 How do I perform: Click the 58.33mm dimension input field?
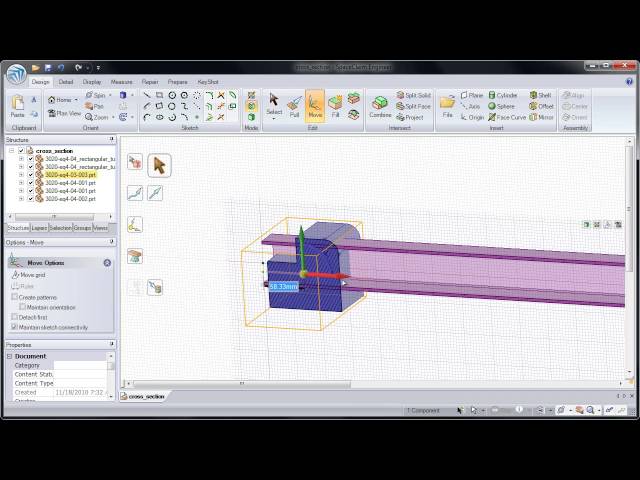coord(284,287)
